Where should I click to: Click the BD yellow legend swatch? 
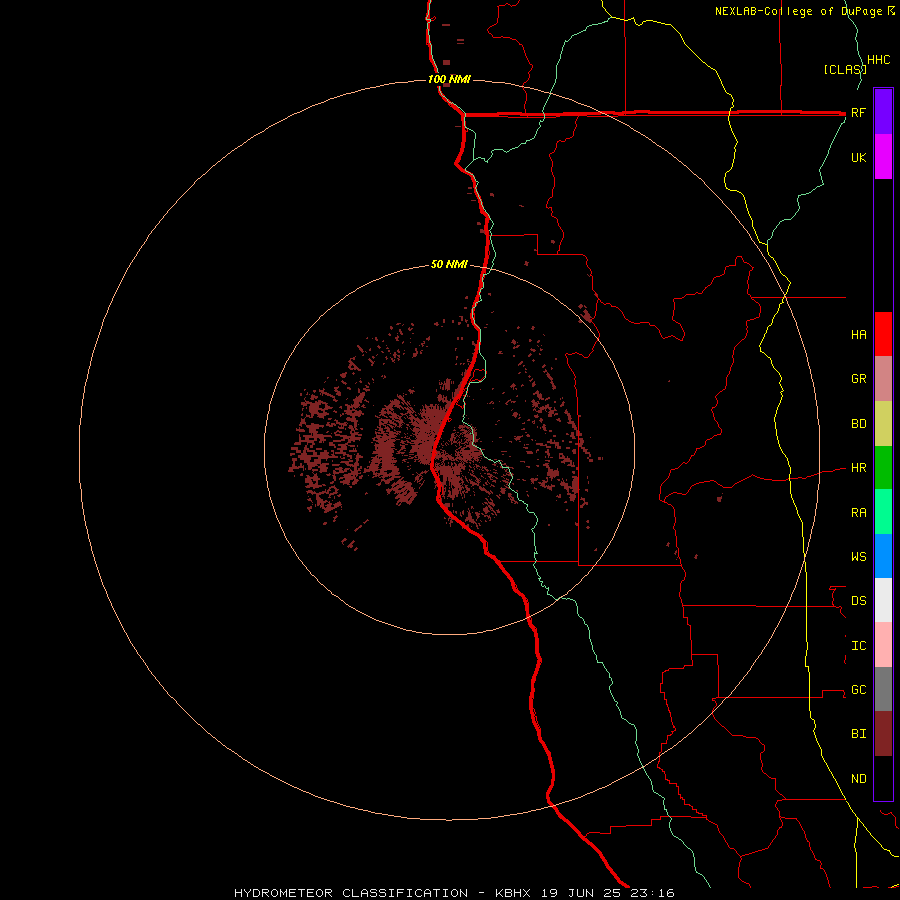click(883, 423)
